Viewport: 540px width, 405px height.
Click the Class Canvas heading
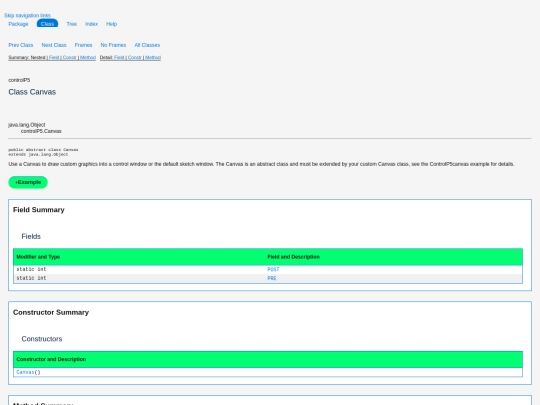pos(32,92)
